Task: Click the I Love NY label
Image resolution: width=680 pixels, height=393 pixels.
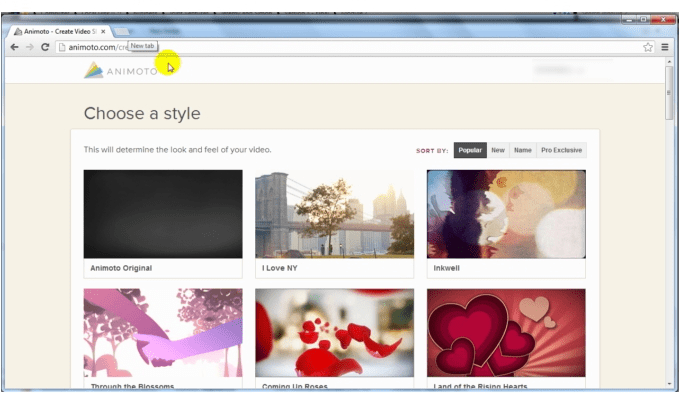Action: [x=280, y=268]
